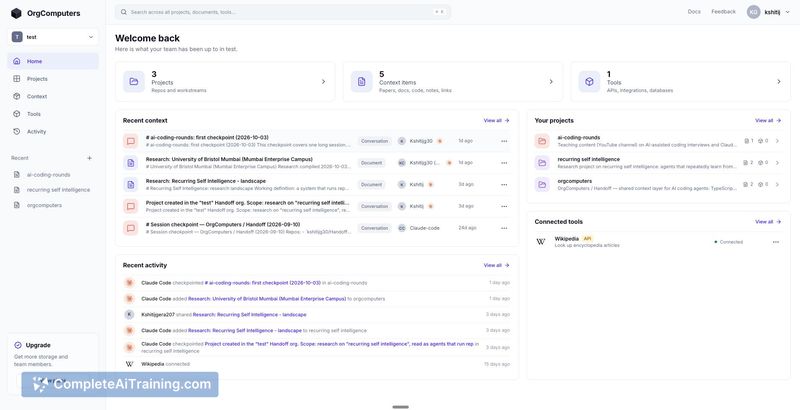
Task: Click chevron arrow on Projects card
Action: click(323, 82)
